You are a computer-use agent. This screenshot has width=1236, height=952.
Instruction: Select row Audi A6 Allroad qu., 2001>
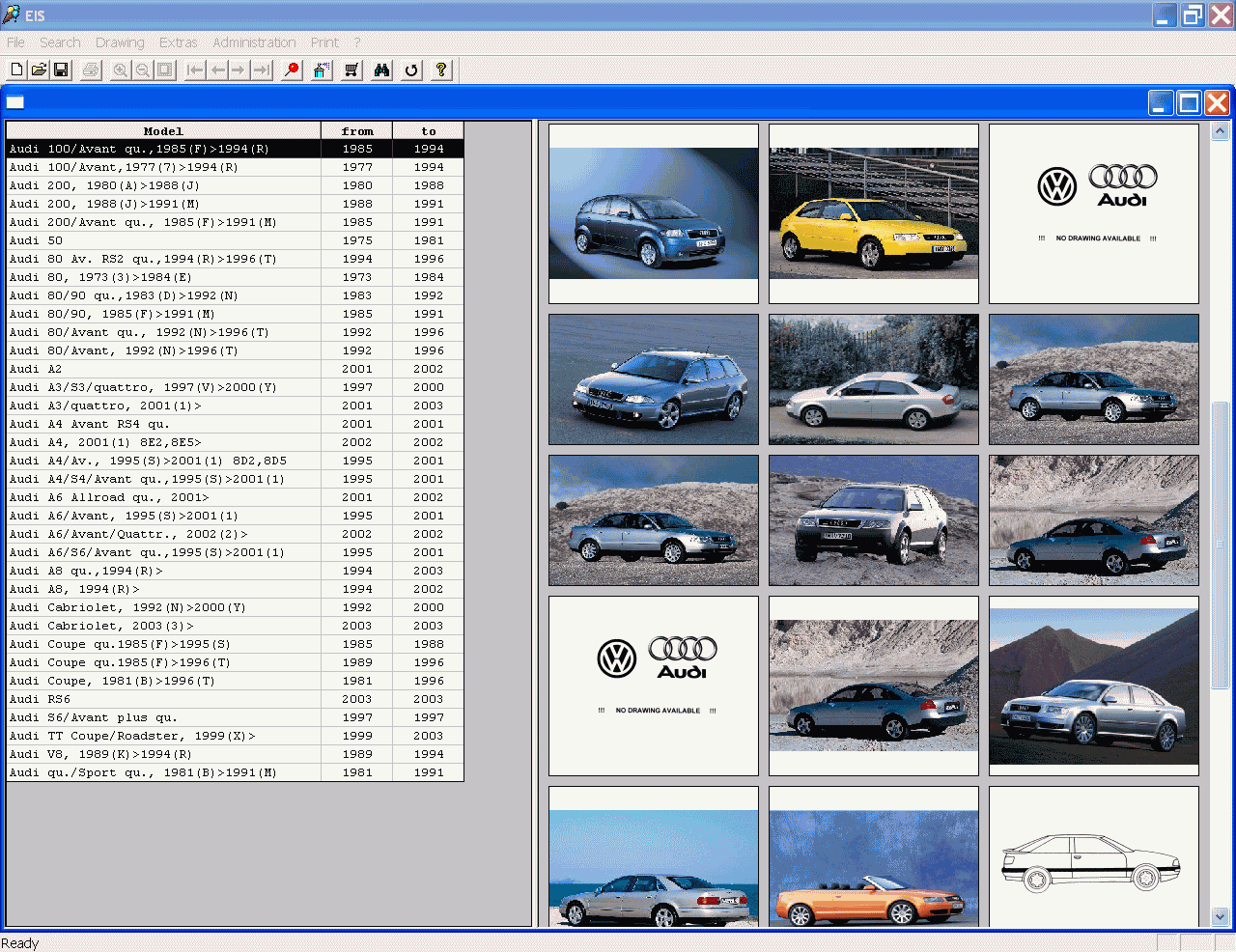point(235,497)
